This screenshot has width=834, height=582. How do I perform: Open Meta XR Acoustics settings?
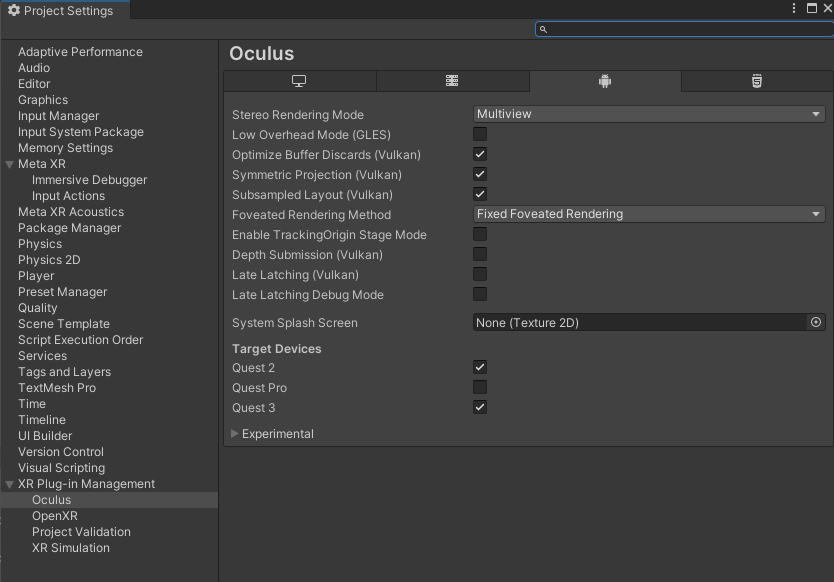point(71,212)
